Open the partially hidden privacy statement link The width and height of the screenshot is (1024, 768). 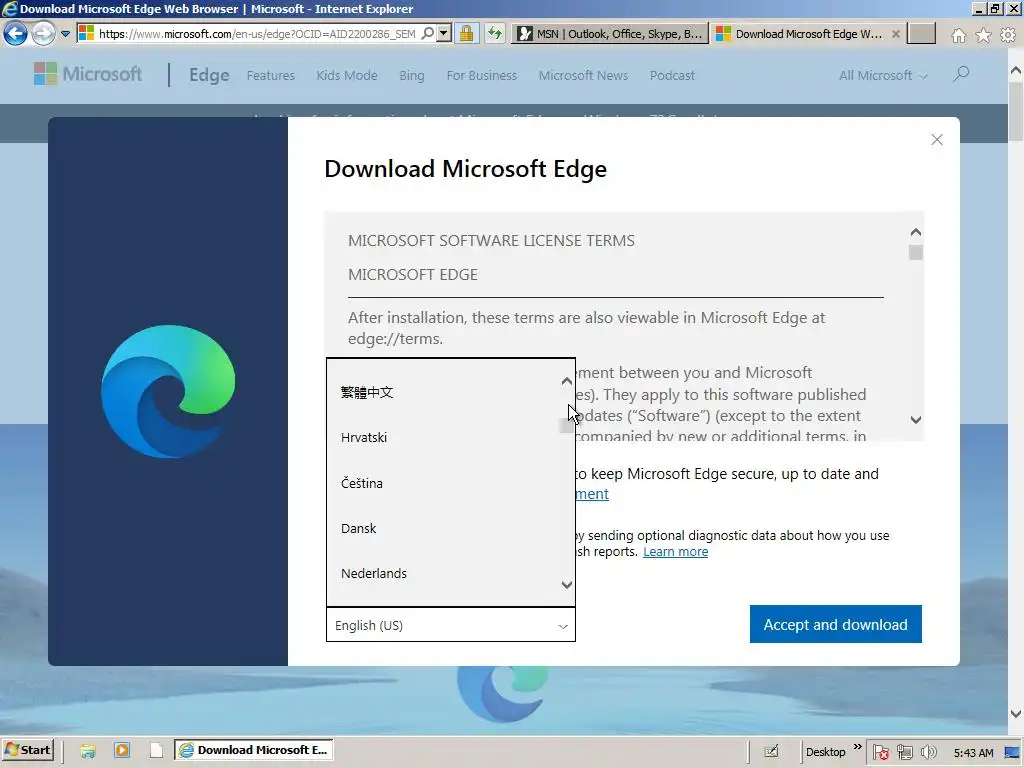592,494
